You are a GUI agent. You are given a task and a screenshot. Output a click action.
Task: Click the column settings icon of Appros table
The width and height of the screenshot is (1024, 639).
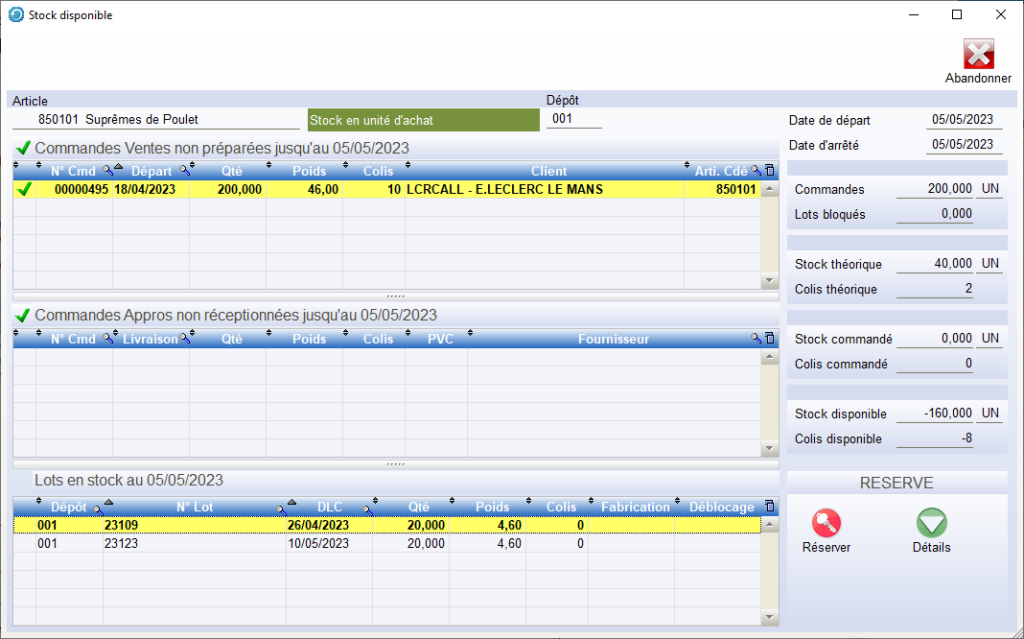(769, 339)
